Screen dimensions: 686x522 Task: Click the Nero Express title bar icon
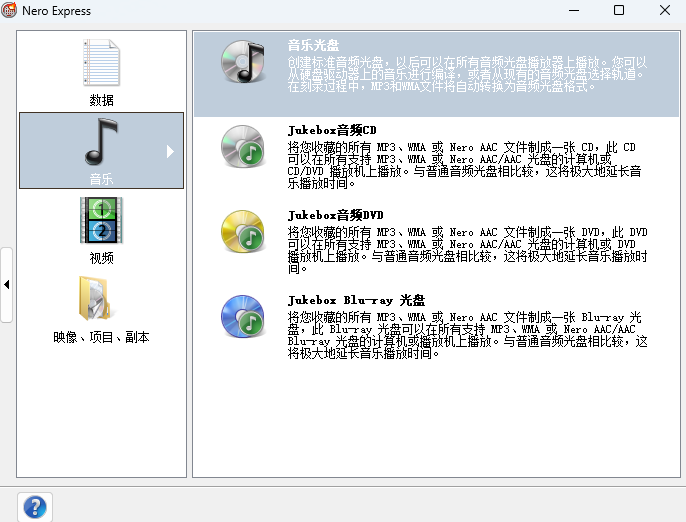(x=10, y=11)
